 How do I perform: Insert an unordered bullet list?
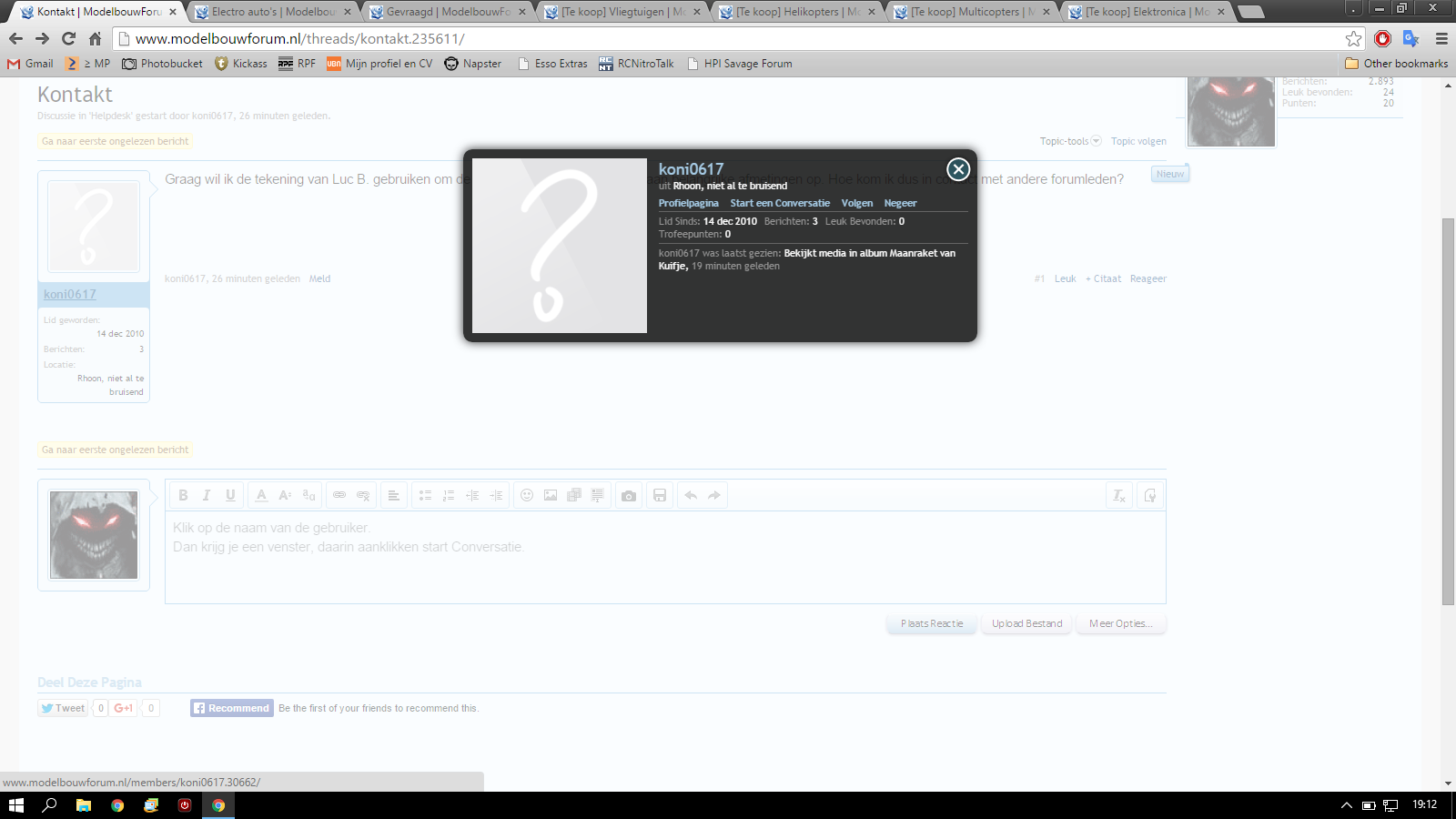pyautogui.click(x=425, y=495)
